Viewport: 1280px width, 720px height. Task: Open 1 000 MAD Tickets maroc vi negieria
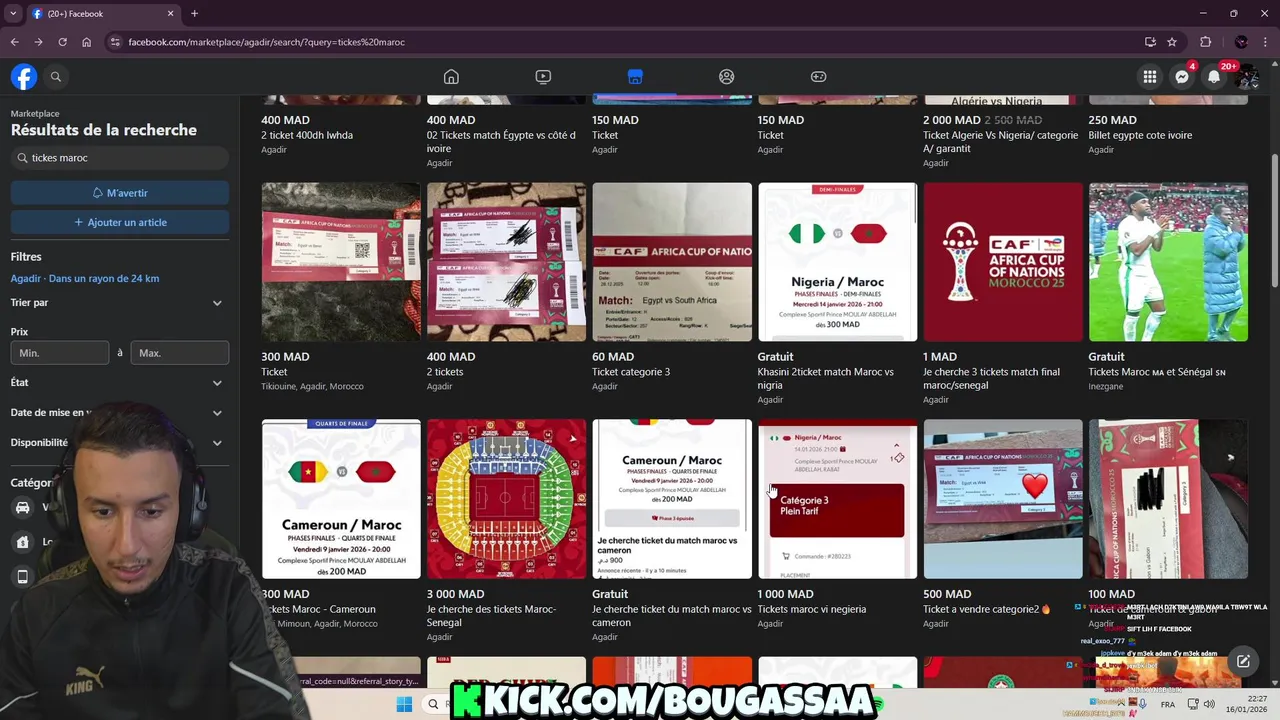pos(837,499)
